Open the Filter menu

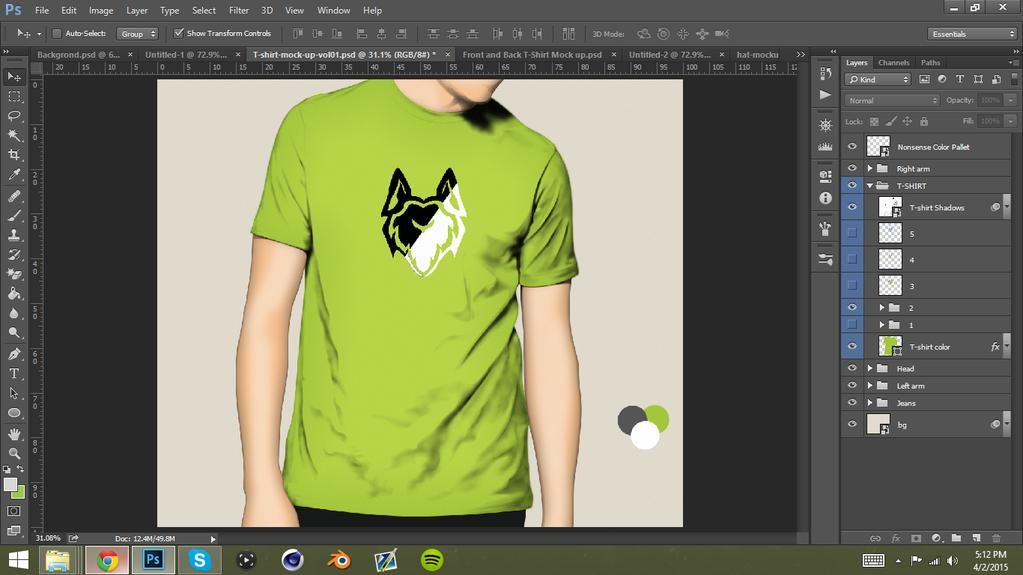[x=239, y=10]
